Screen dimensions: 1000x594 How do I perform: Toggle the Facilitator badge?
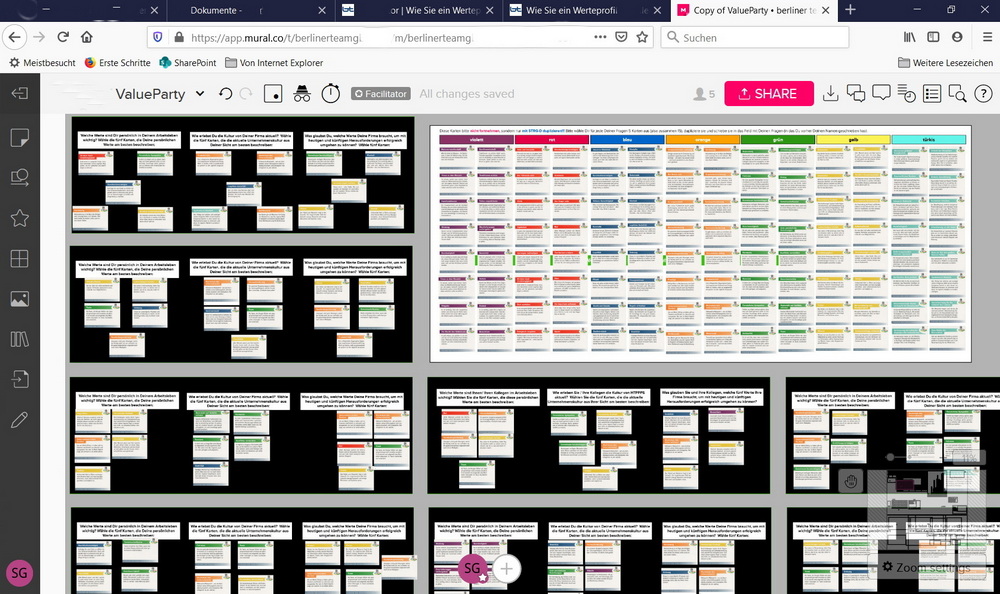pyautogui.click(x=380, y=94)
